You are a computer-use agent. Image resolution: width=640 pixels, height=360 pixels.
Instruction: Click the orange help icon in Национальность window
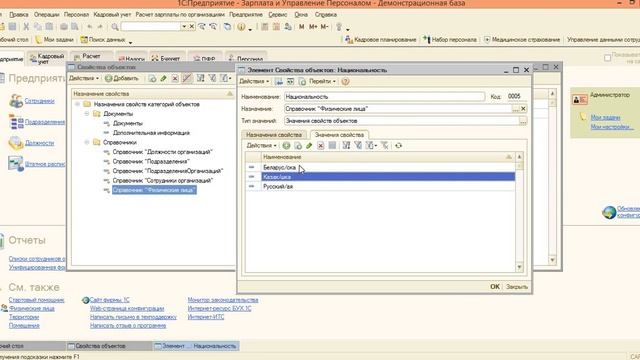[345, 82]
